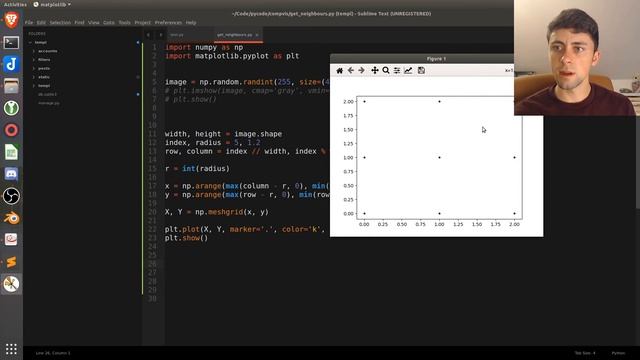Switch to the first inactive .py tab

[x=177, y=35]
